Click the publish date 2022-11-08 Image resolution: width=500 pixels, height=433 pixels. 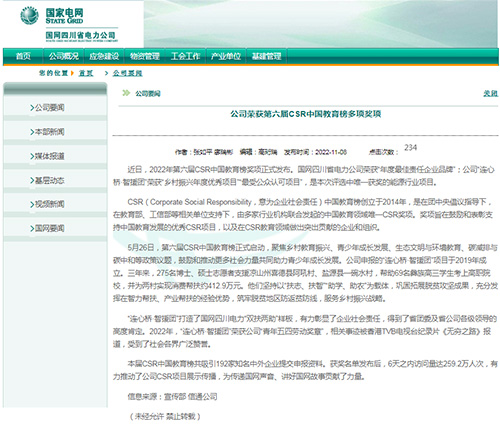pyautogui.click(x=331, y=152)
